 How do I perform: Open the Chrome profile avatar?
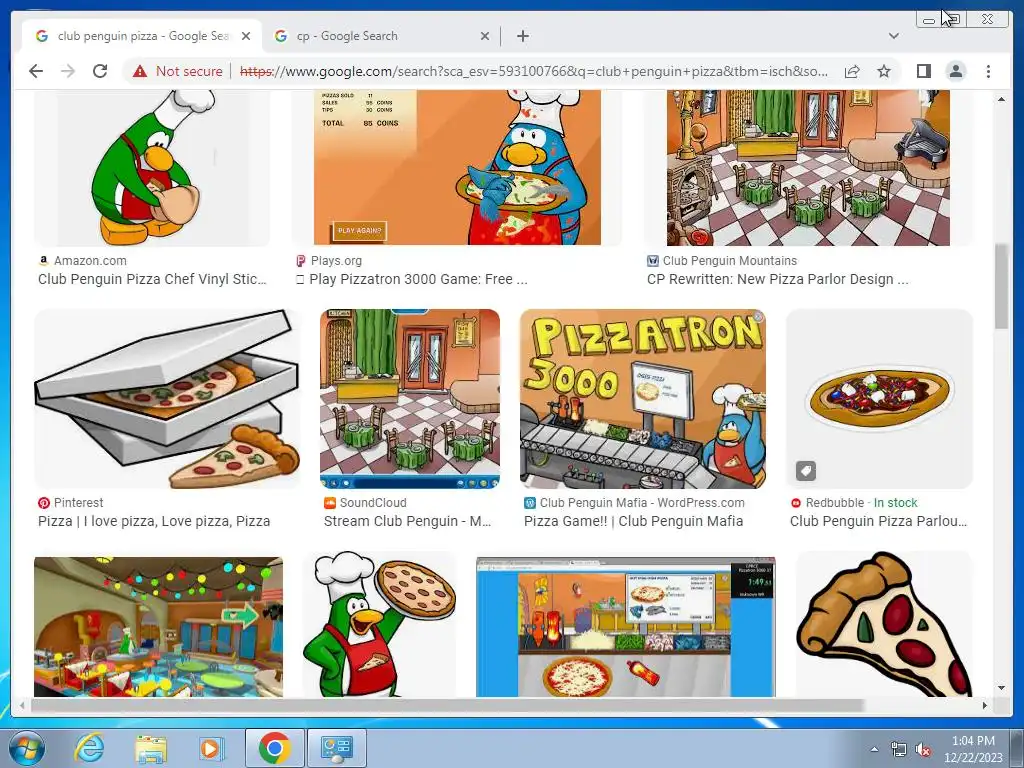(955, 71)
